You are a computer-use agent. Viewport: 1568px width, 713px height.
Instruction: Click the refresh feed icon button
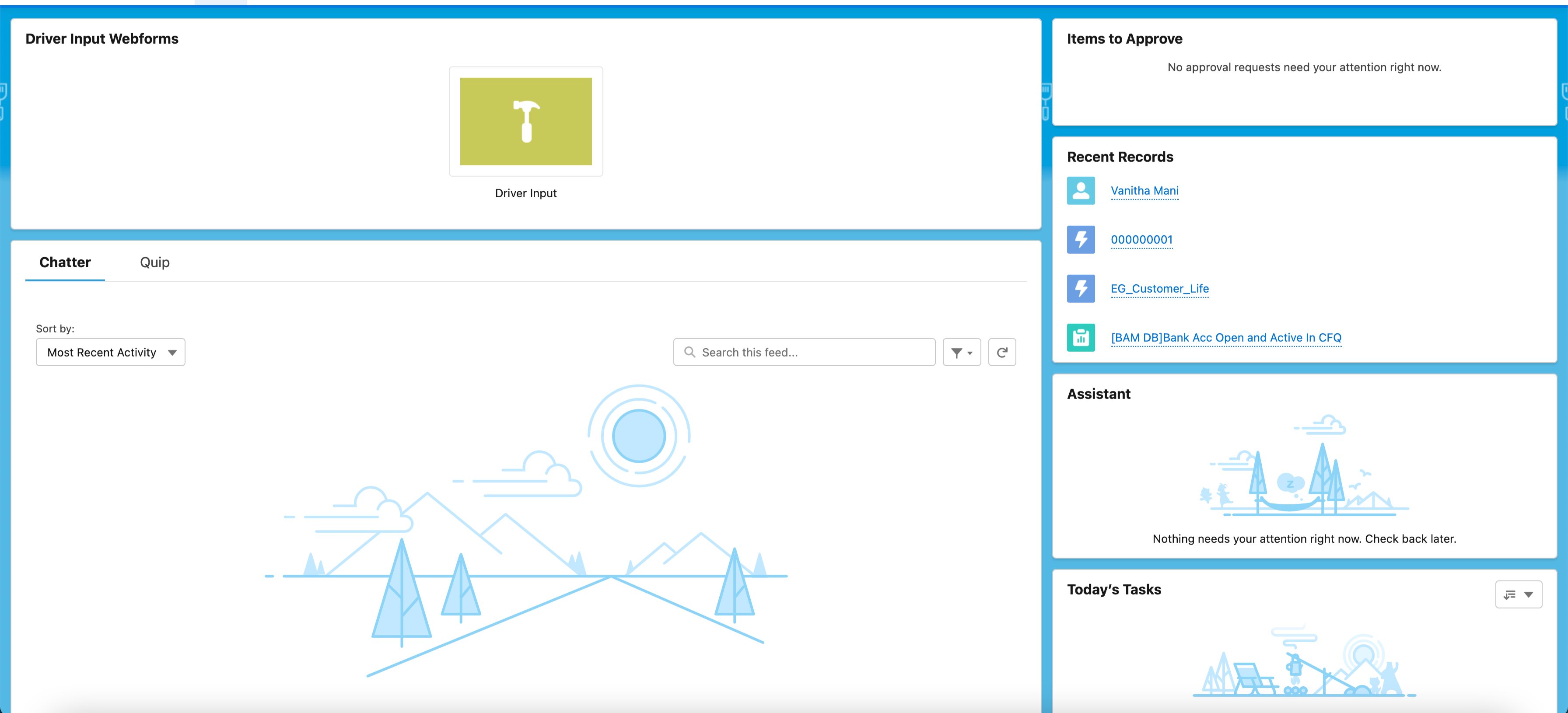[x=1001, y=352]
